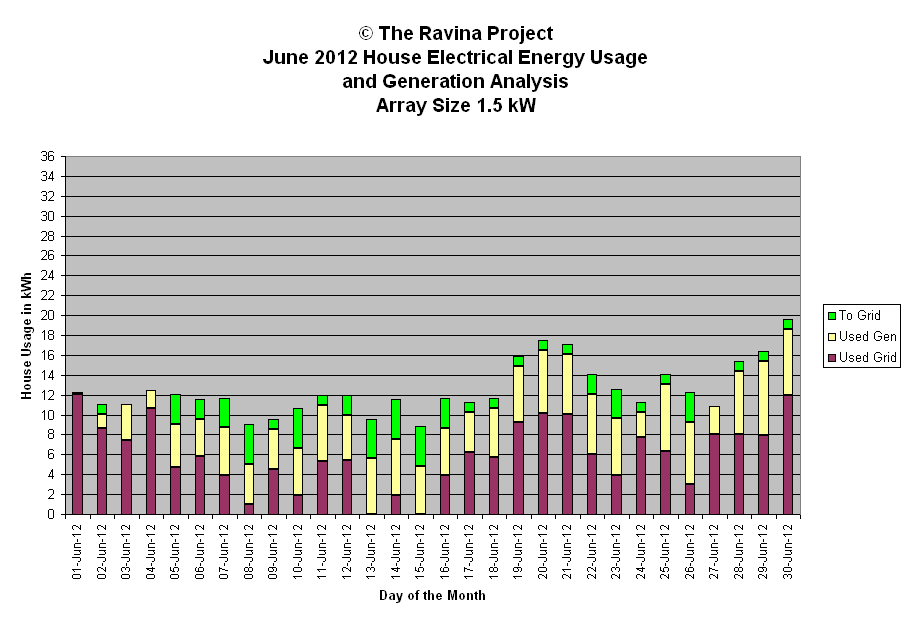Click the 20 value on the y-axis

point(47,316)
